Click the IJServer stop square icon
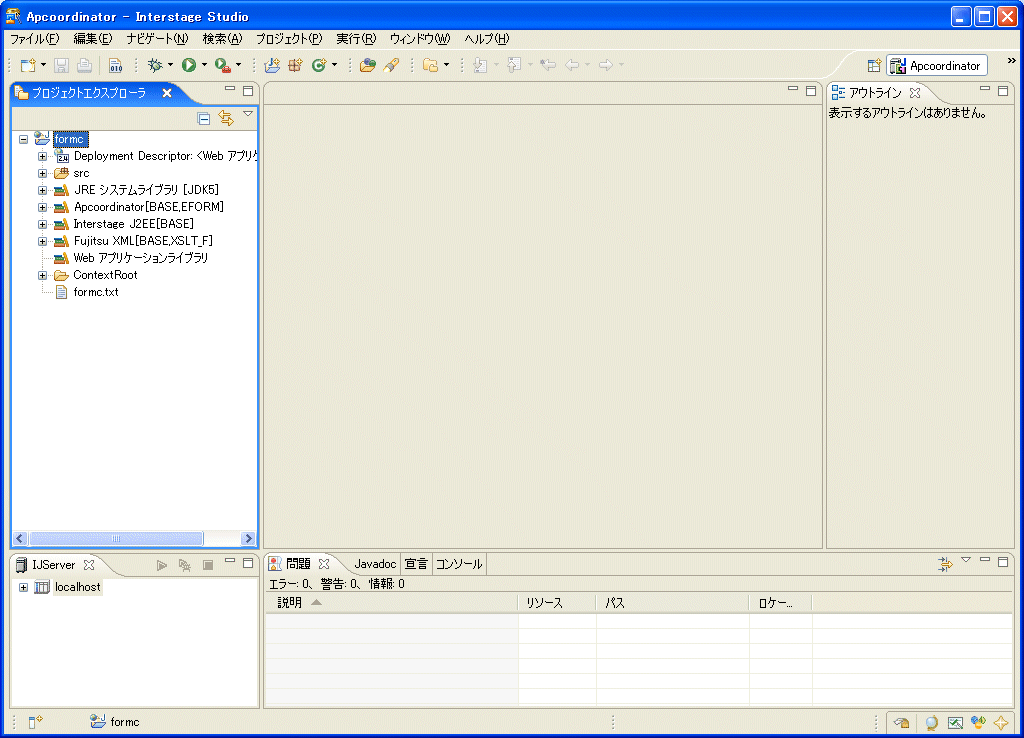Screen dimensions: 1024x738 coord(208,565)
